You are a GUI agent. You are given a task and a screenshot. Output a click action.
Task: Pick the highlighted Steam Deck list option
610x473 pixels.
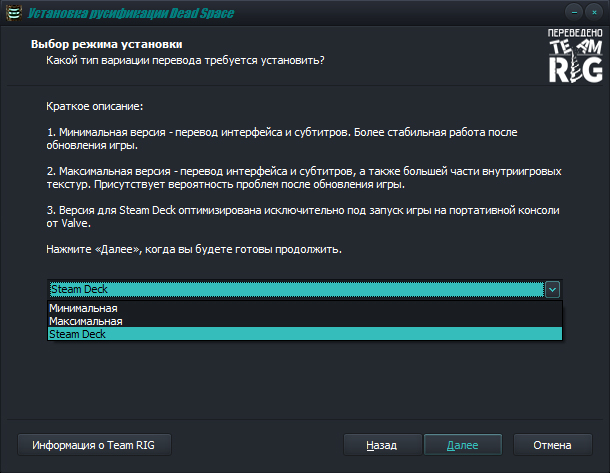point(78,334)
